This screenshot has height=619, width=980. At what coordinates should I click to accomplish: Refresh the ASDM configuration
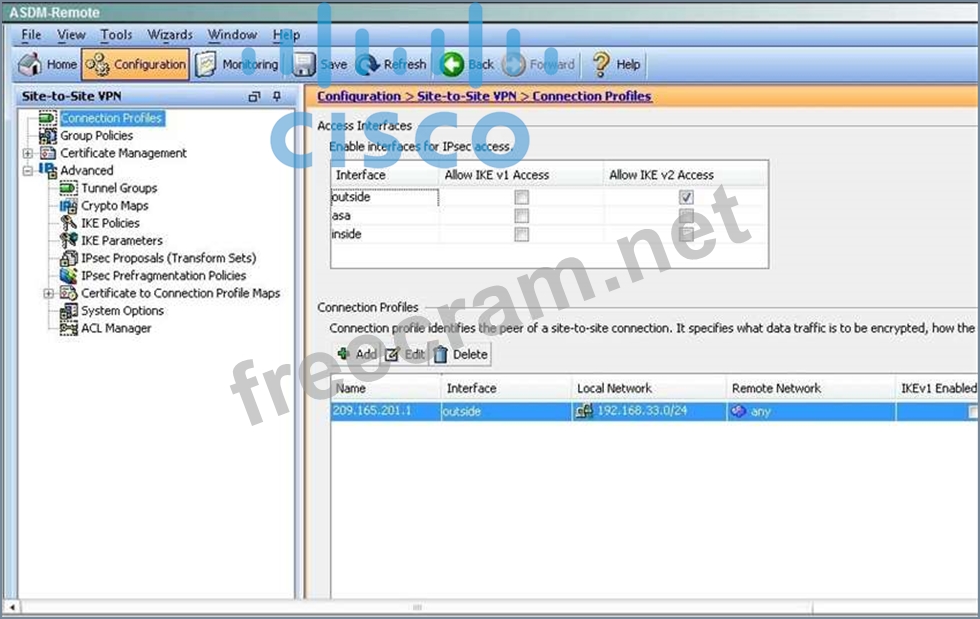(x=392, y=65)
